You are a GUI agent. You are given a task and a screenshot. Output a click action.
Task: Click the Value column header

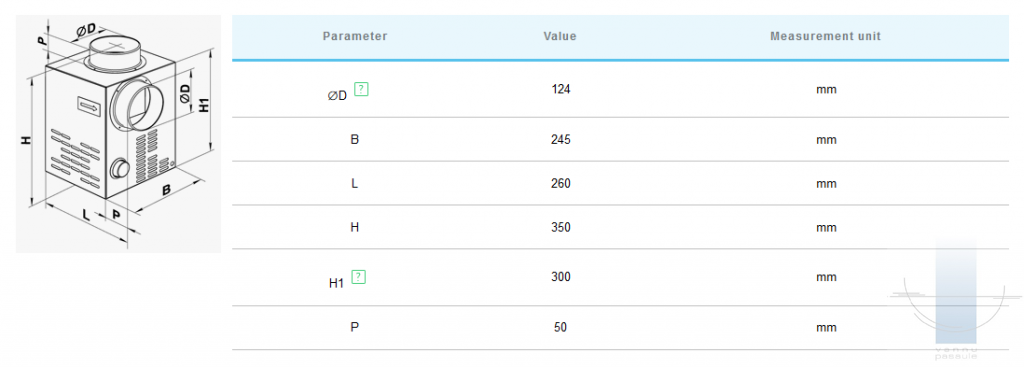560,37
